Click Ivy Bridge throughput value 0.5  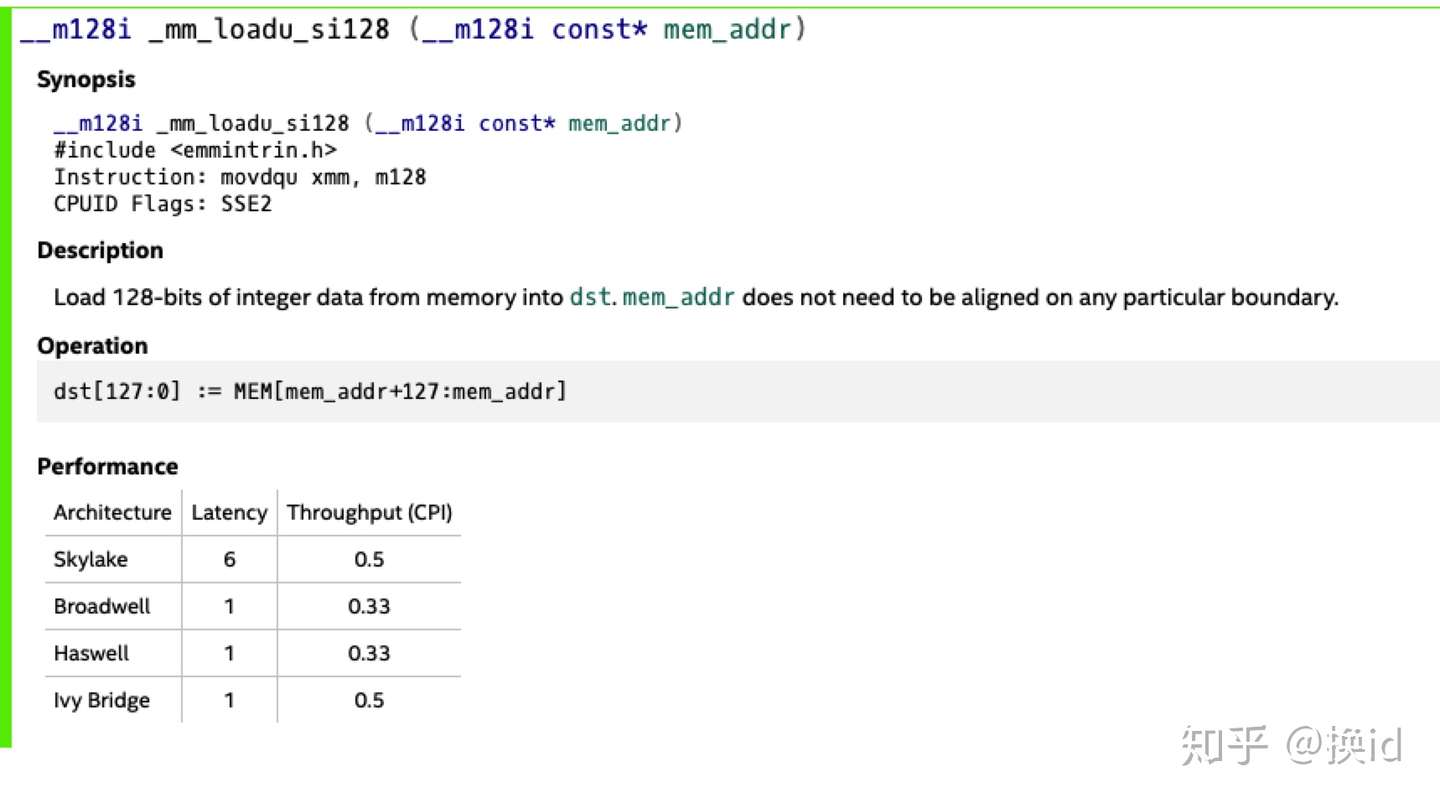tap(369, 701)
